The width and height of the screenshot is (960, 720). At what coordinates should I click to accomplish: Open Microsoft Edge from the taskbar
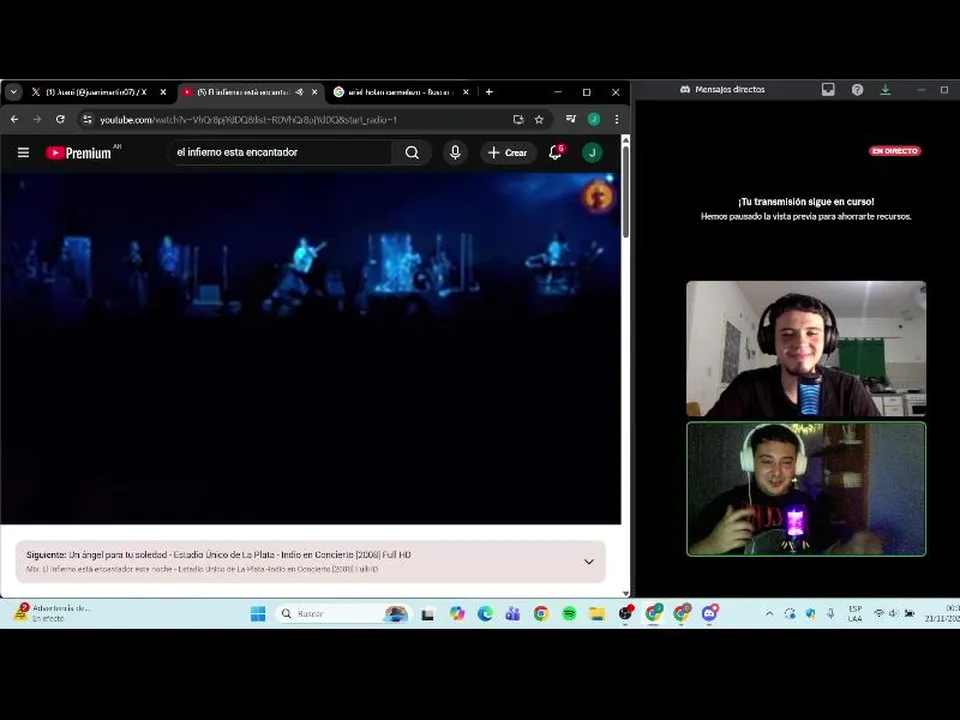485,613
